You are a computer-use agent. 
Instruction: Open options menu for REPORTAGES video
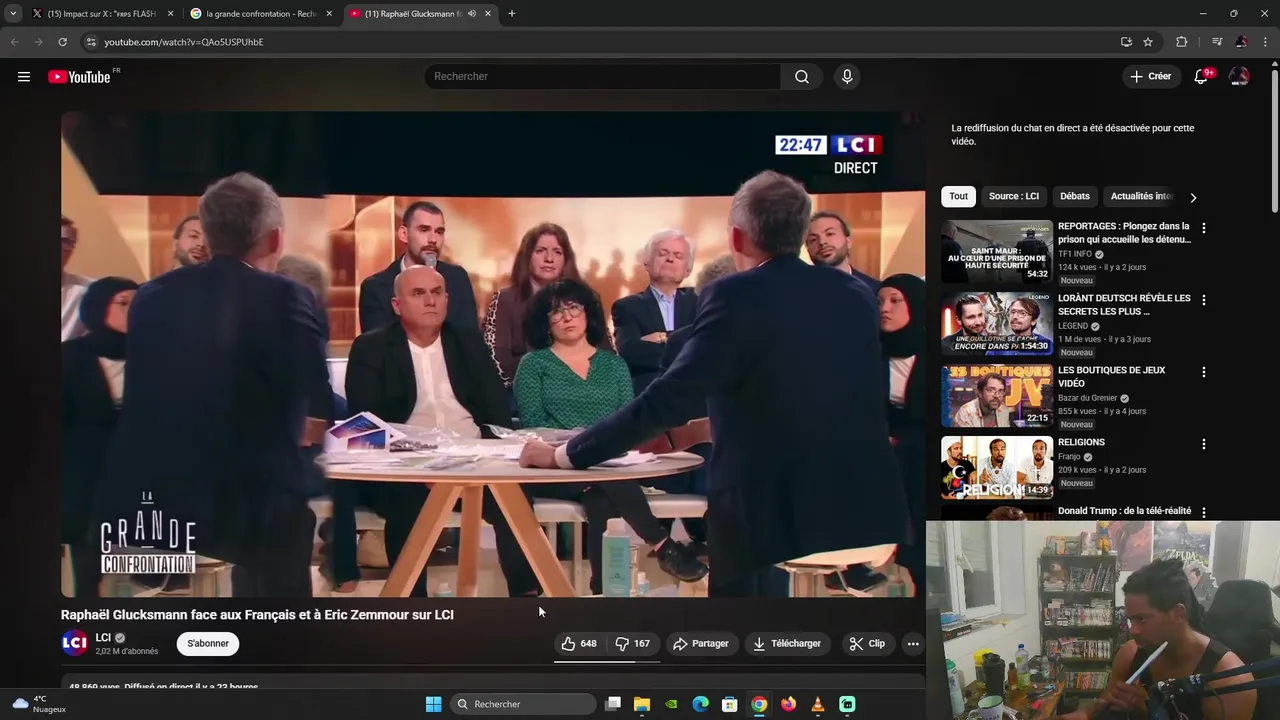tap(1204, 228)
